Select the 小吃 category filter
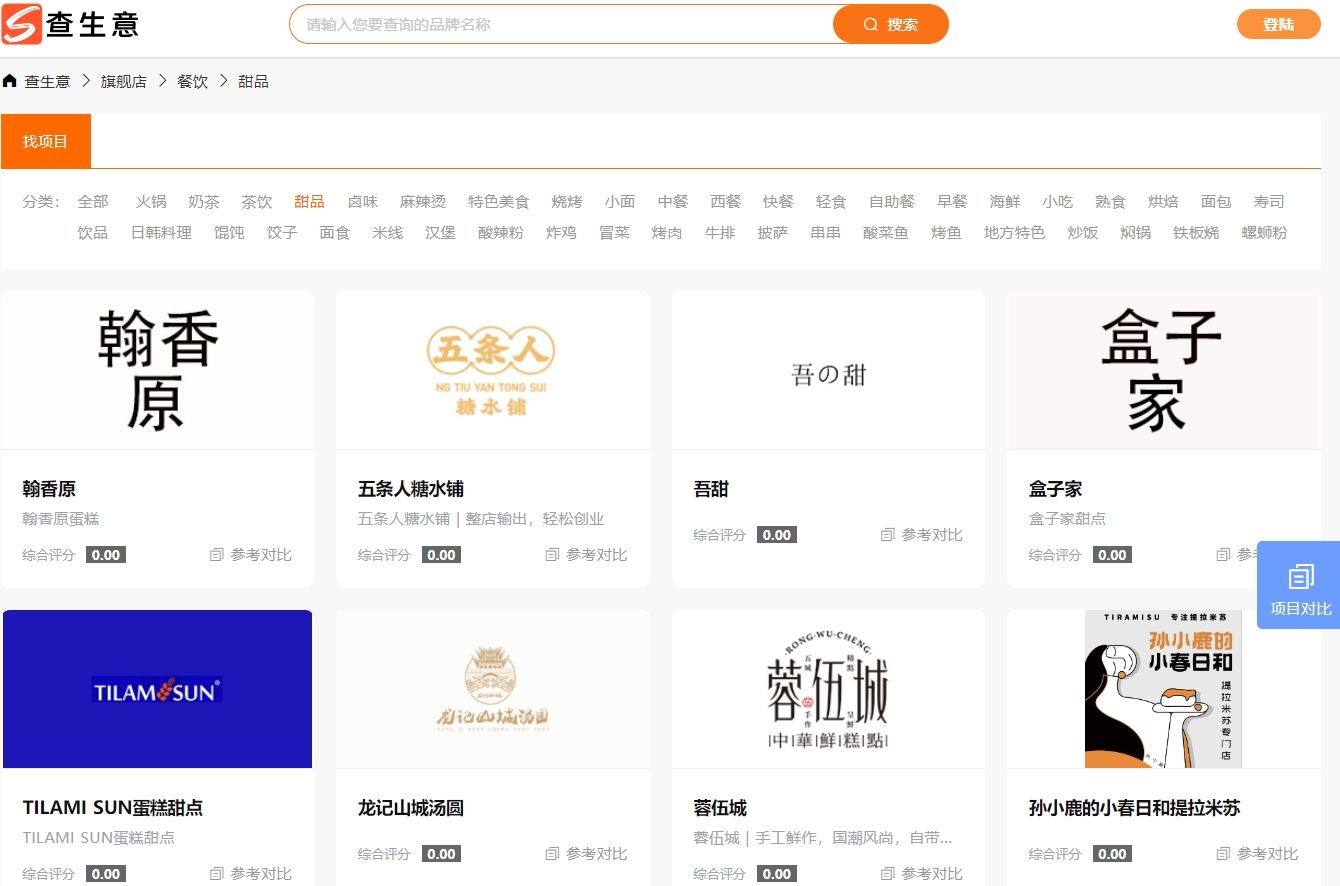The height and width of the screenshot is (886, 1340). tap(1058, 202)
